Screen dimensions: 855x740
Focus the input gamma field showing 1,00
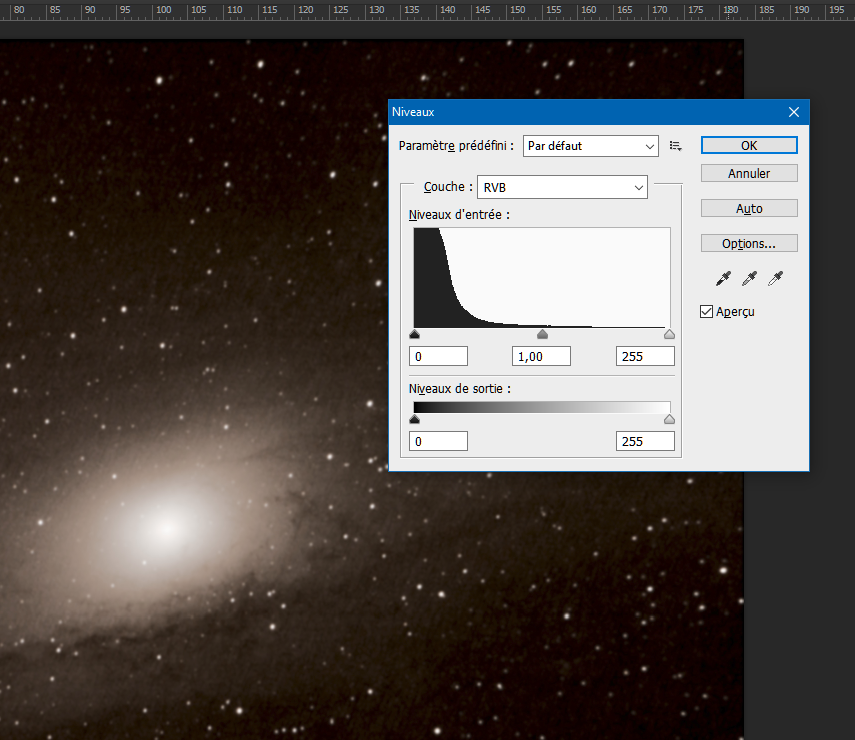coord(541,356)
